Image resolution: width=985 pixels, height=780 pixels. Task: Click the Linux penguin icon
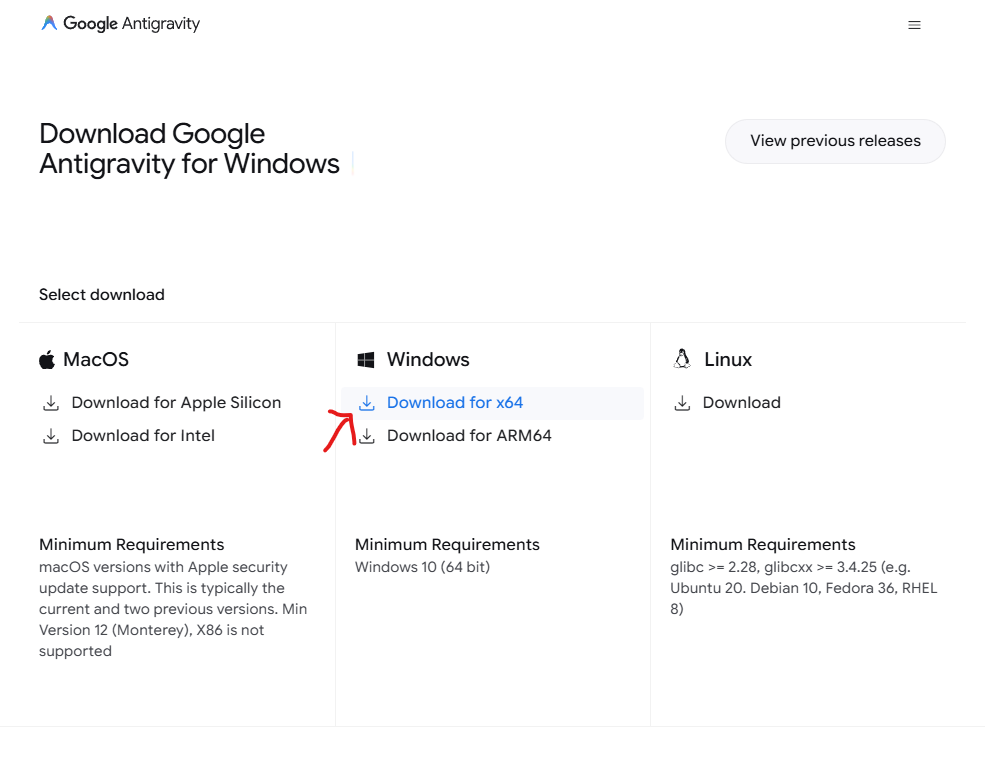click(682, 359)
